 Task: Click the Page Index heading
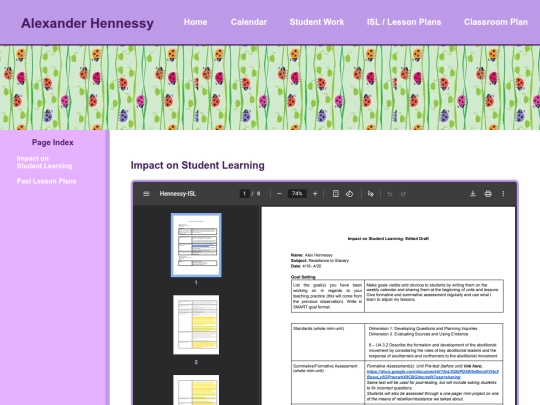coord(53,142)
